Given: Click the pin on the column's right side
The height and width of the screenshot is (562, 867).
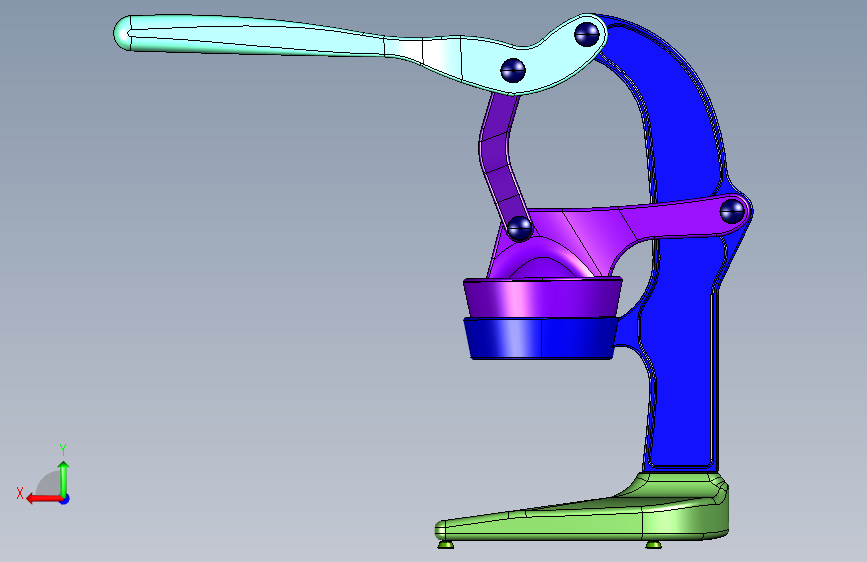Looking at the screenshot, I should point(732,211).
